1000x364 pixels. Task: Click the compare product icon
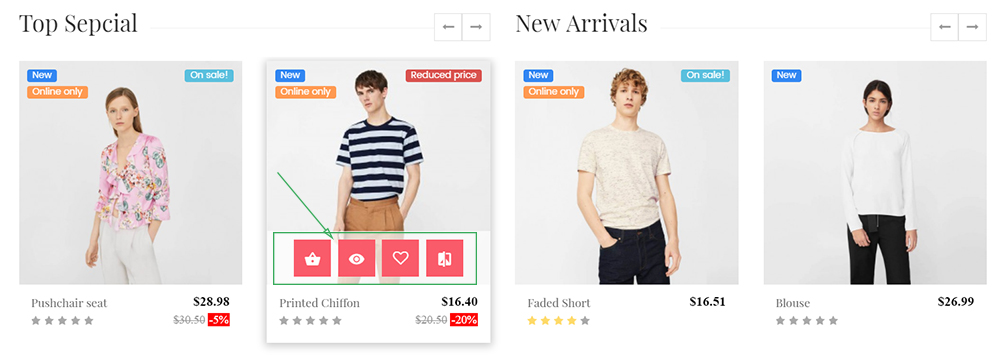coord(445,258)
